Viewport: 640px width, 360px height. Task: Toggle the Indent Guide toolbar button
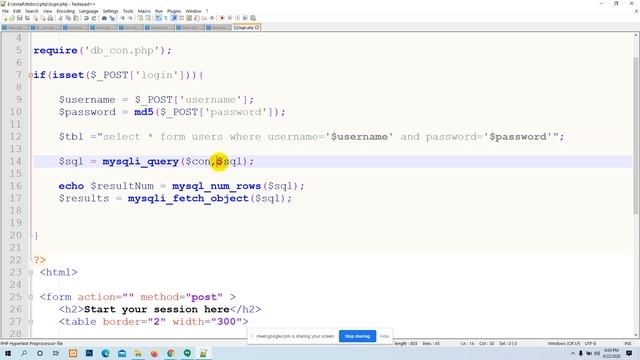tap(174, 18)
